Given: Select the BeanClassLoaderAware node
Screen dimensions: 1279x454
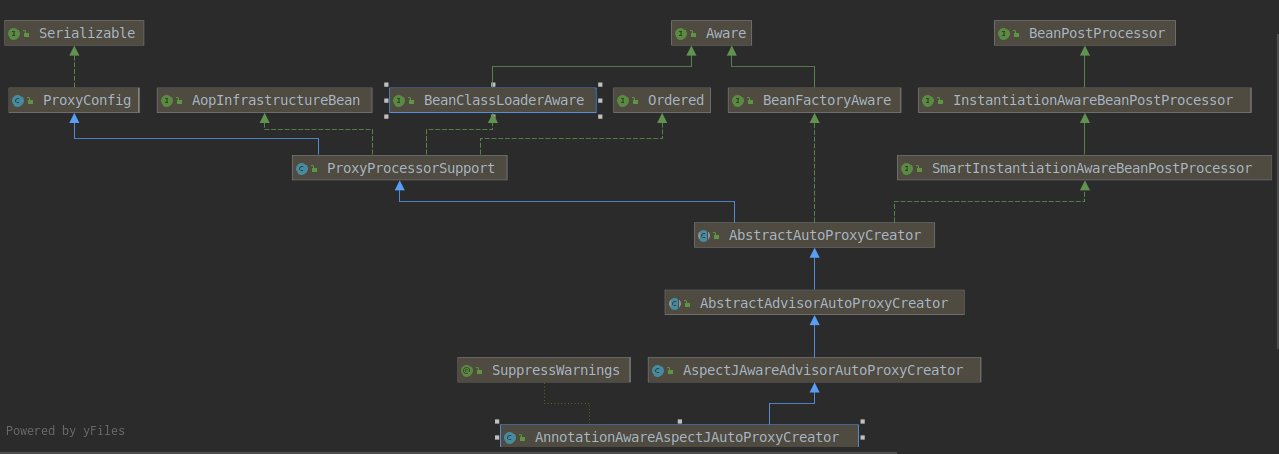Looking at the screenshot, I should 503,101.
